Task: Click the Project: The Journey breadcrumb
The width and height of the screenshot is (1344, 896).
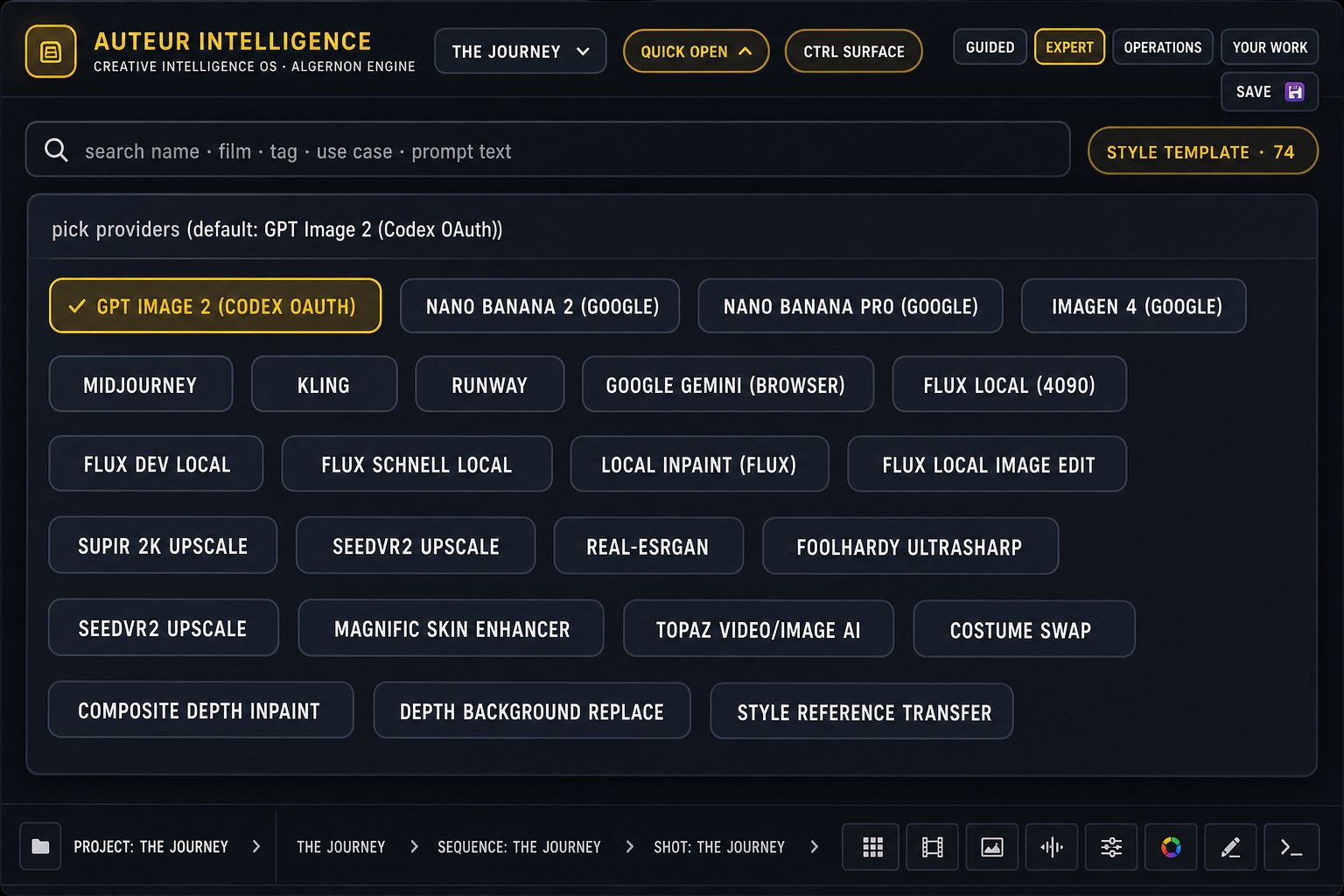Action: pyautogui.click(x=150, y=846)
